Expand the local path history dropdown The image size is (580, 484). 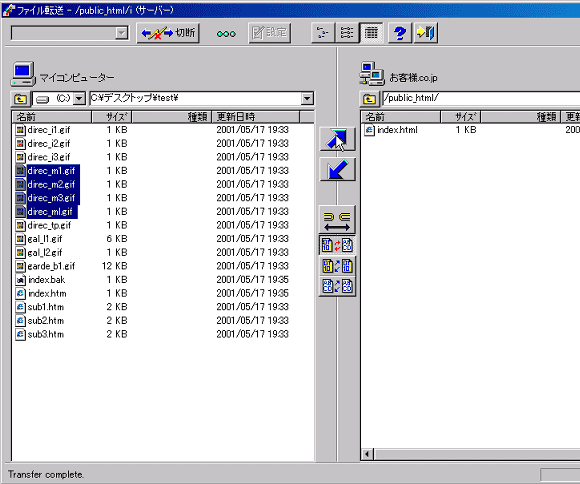(x=307, y=99)
